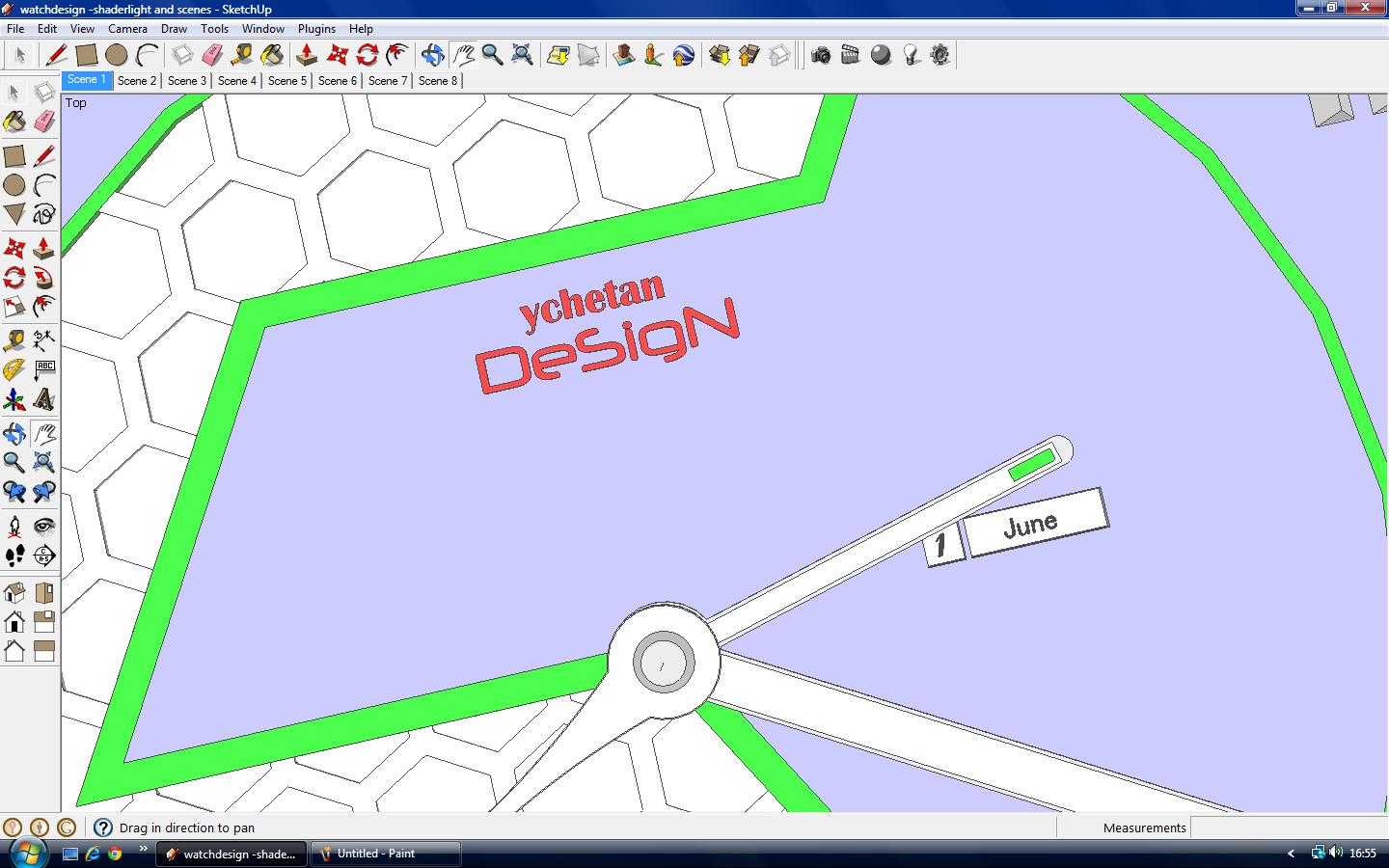The height and width of the screenshot is (868, 1389).
Task: Open the Draw menu
Action: tap(174, 29)
